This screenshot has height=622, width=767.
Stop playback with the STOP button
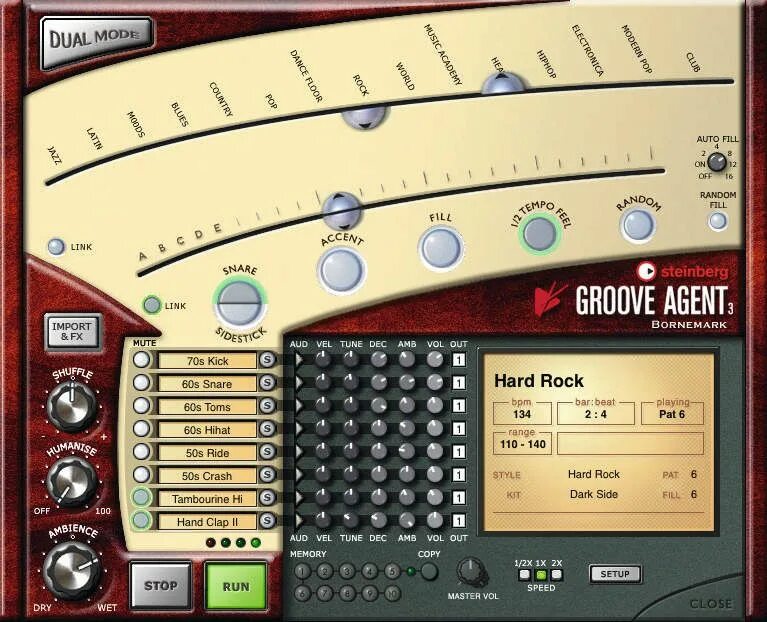[x=160, y=585]
